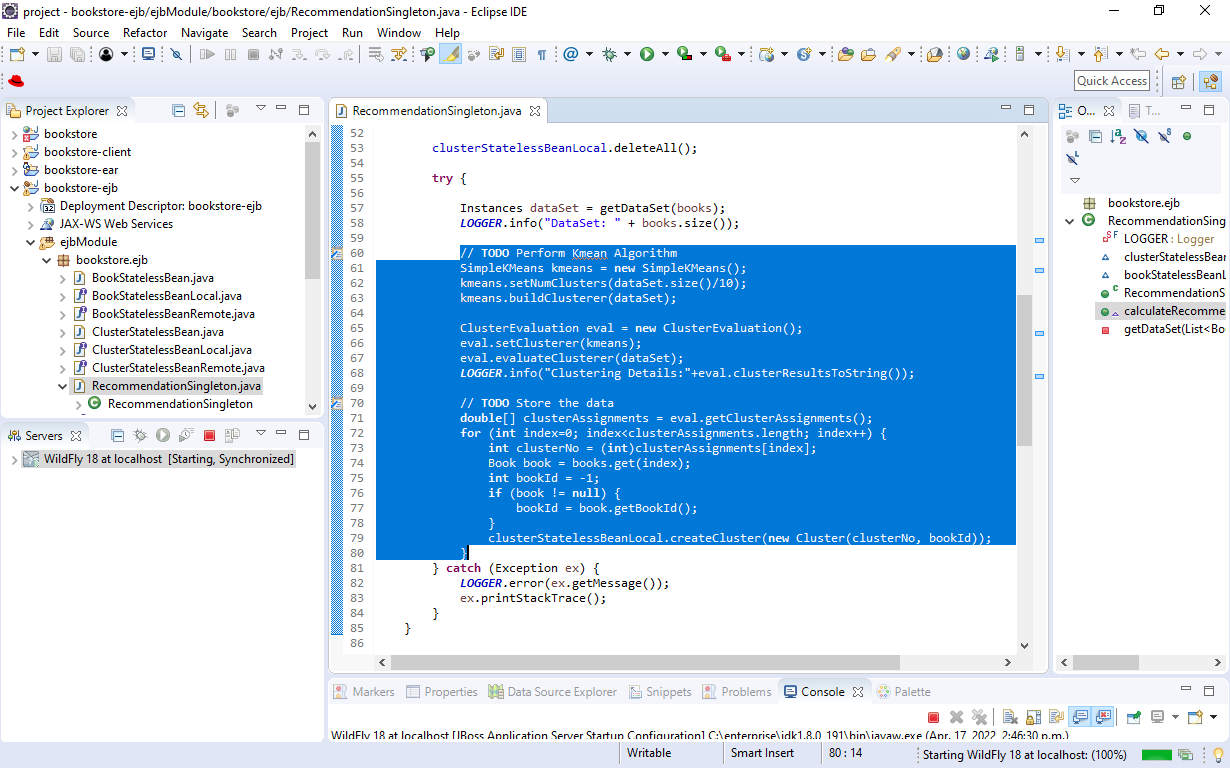
Task: Expand the bookstore project node
Action: tap(14, 134)
